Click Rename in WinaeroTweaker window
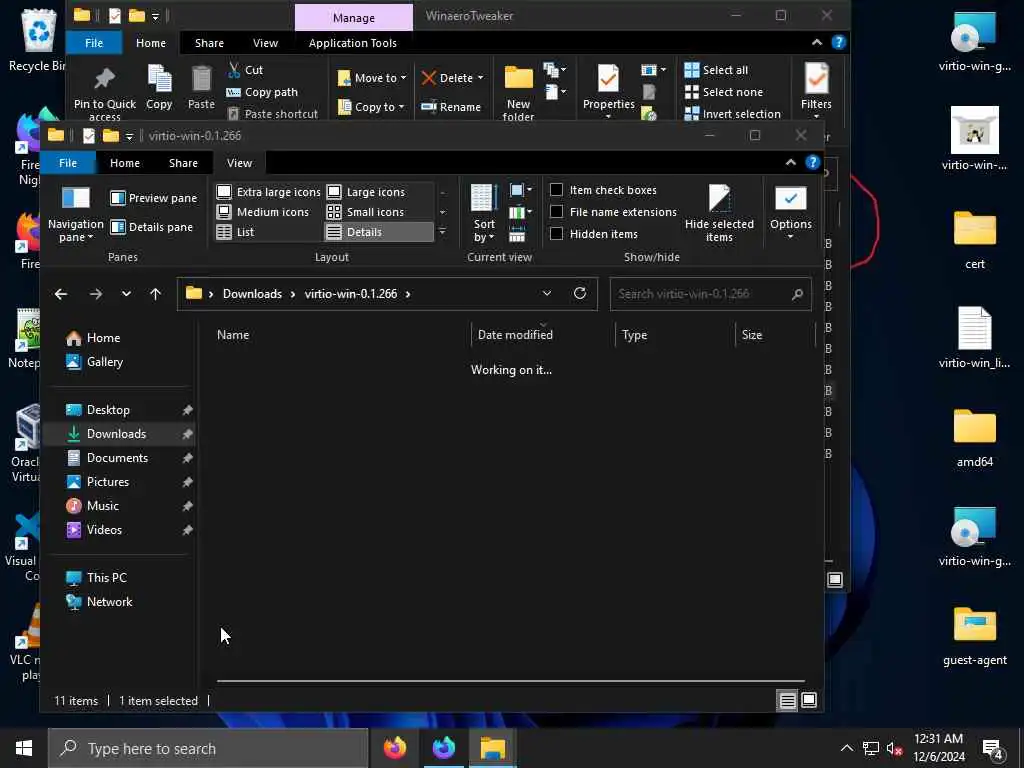 pyautogui.click(x=451, y=106)
